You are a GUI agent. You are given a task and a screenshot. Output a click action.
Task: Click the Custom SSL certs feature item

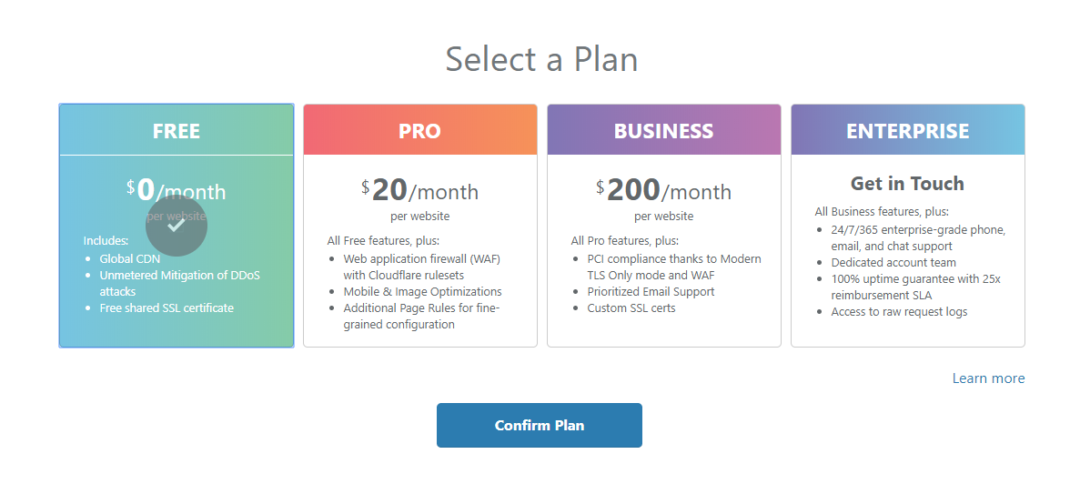click(x=631, y=308)
